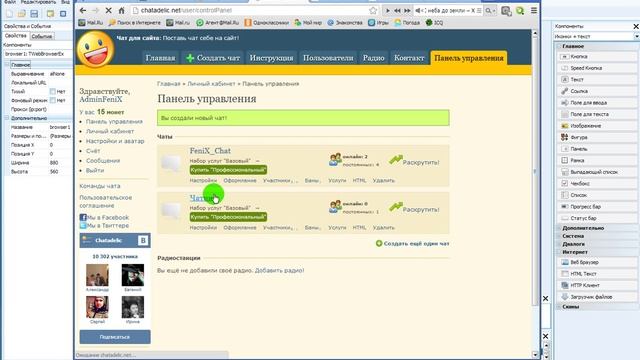The height and width of the screenshot is (360, 640).
Task: Click the Подписаться button
Action: pyautogui.click(x=115, y=337)
